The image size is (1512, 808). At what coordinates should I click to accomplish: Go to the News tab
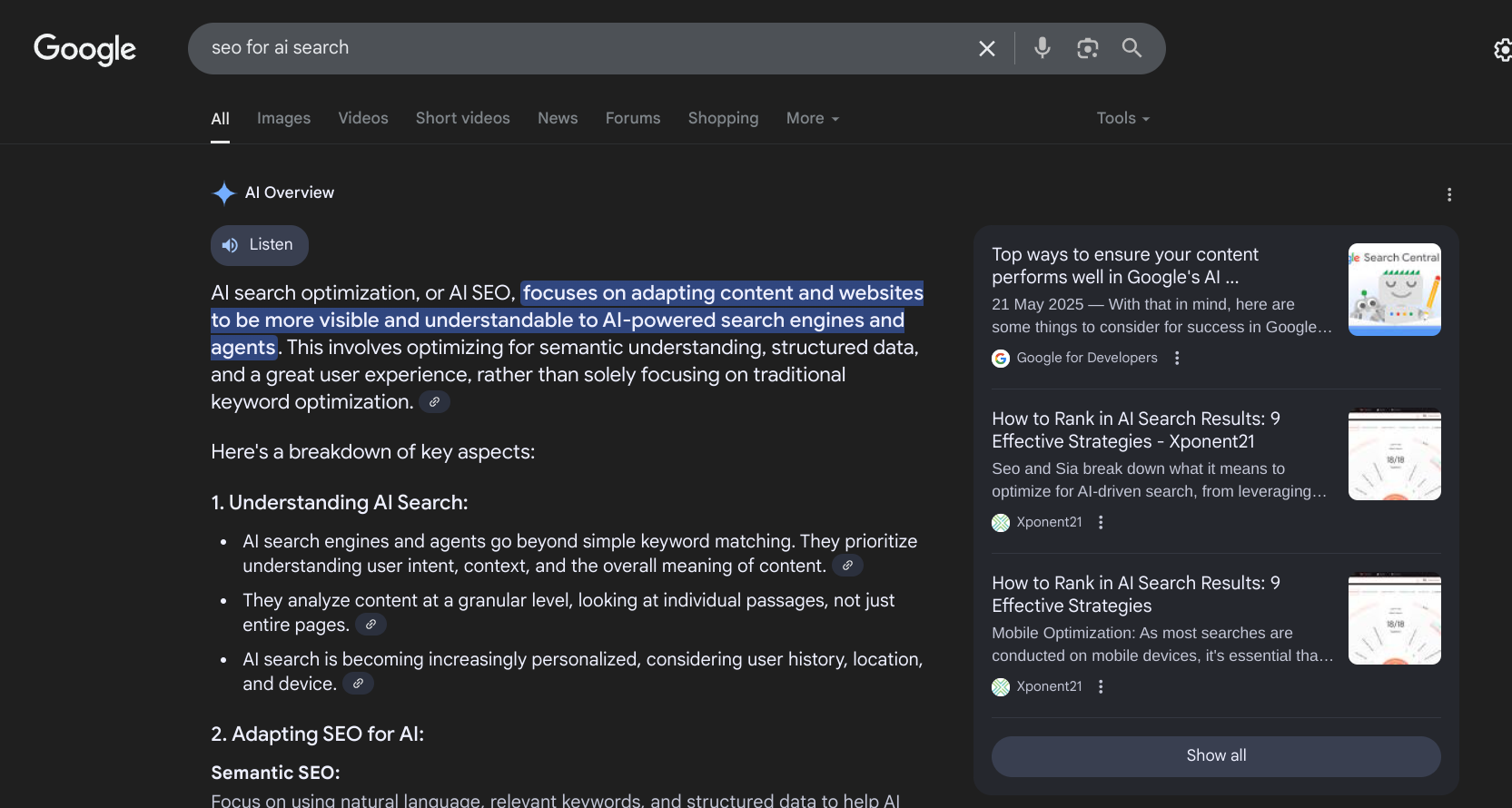[x=558, y=119]
